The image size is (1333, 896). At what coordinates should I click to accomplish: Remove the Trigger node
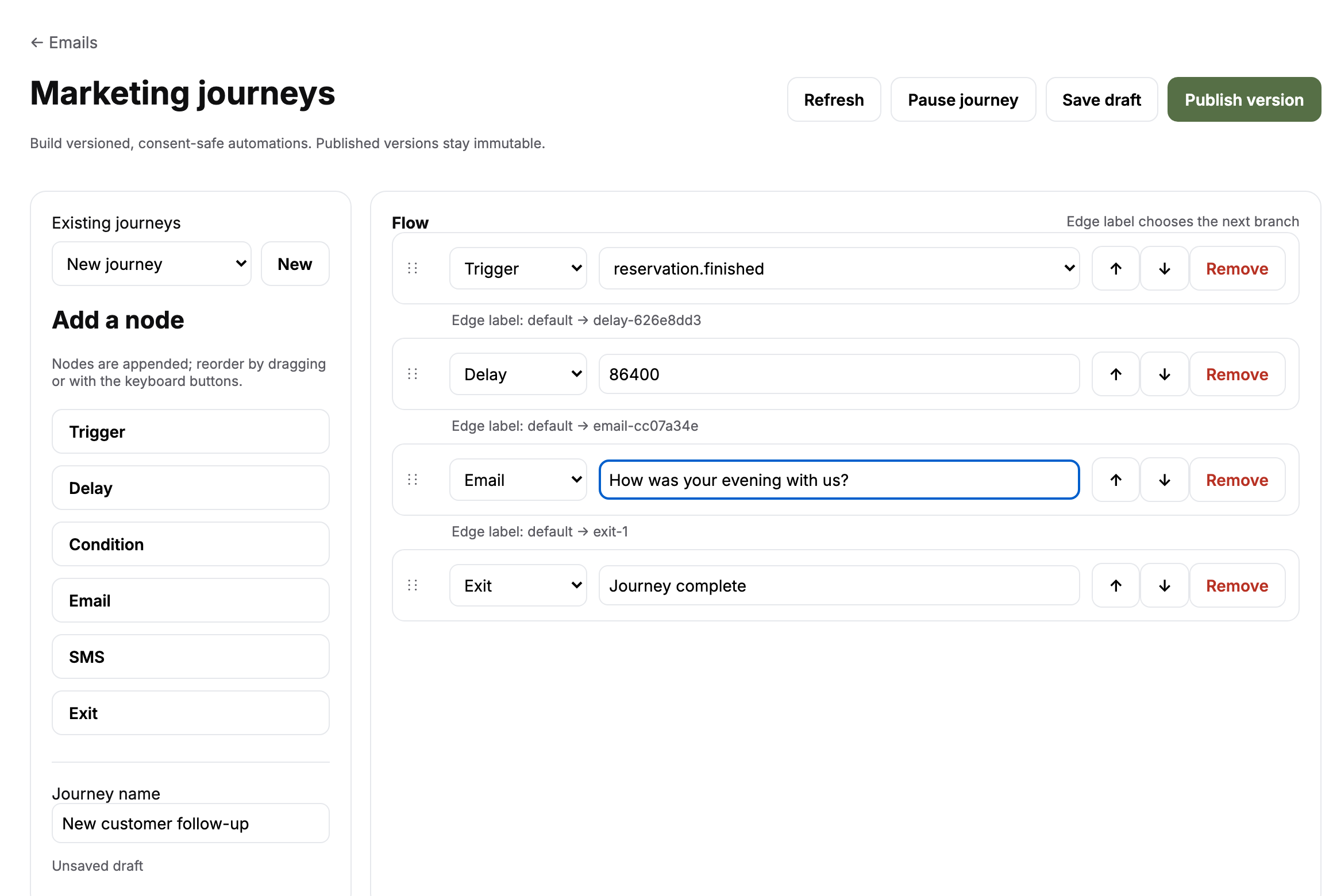tap(1237, 268)
